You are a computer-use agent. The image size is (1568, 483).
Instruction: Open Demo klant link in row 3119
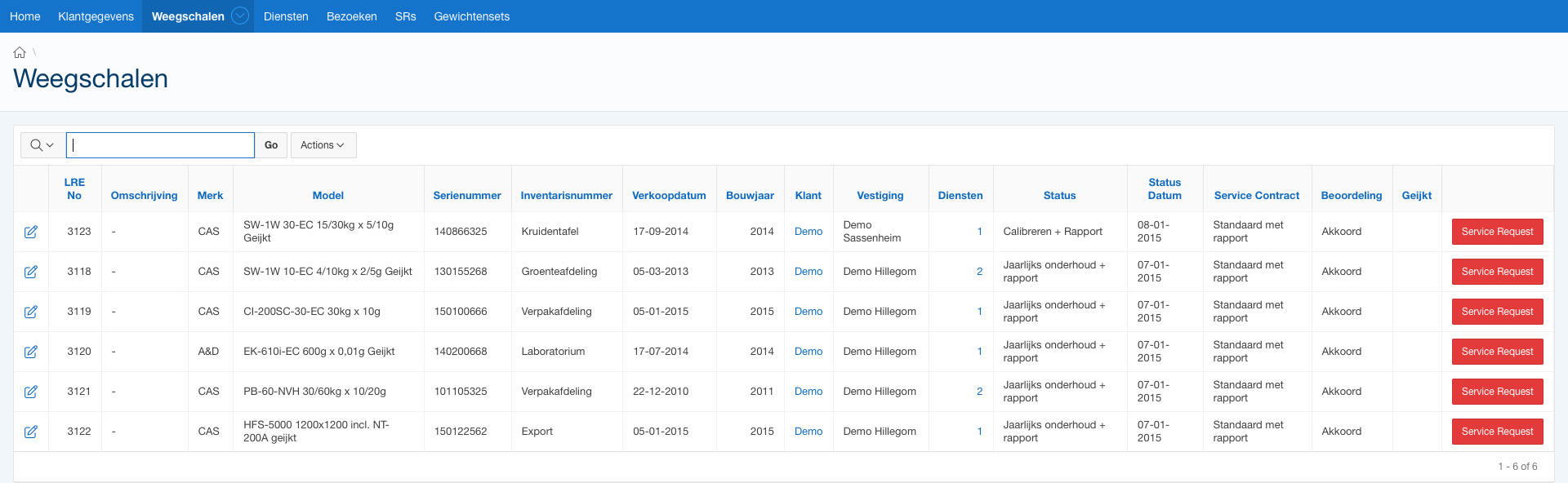click(808, 312)
